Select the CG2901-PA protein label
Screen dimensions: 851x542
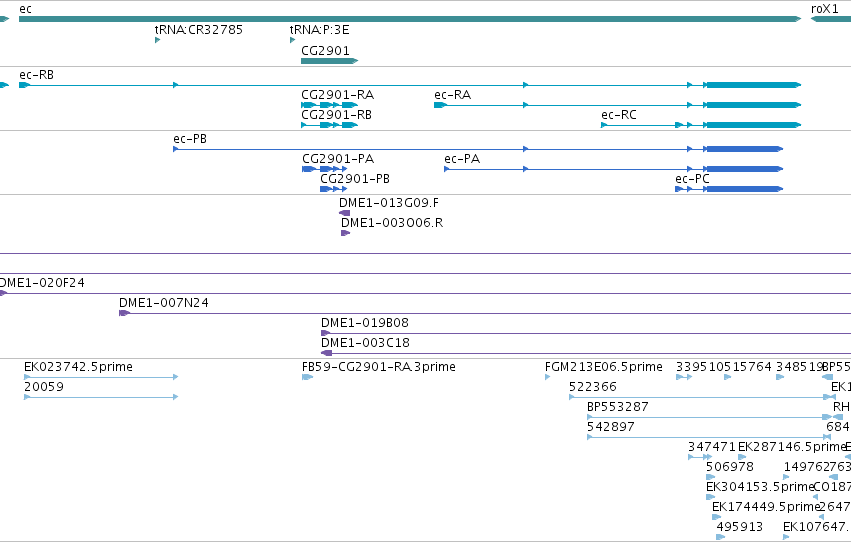click(338, 159)
